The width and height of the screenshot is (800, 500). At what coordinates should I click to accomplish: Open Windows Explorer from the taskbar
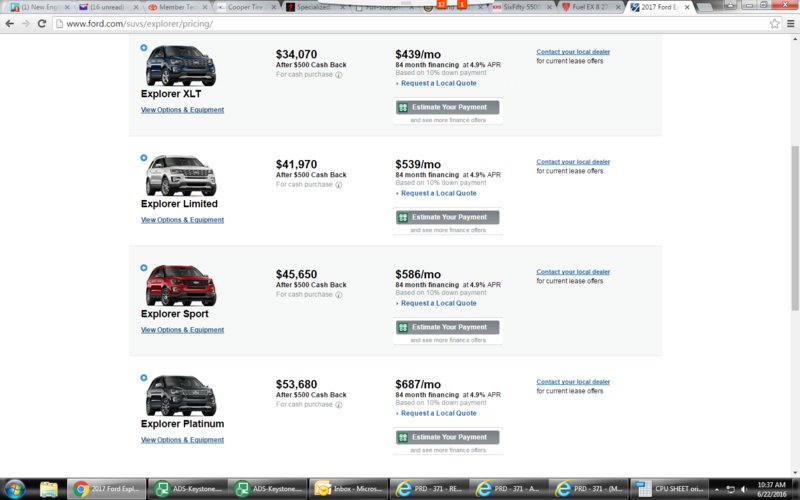click(x=48, y=489)
